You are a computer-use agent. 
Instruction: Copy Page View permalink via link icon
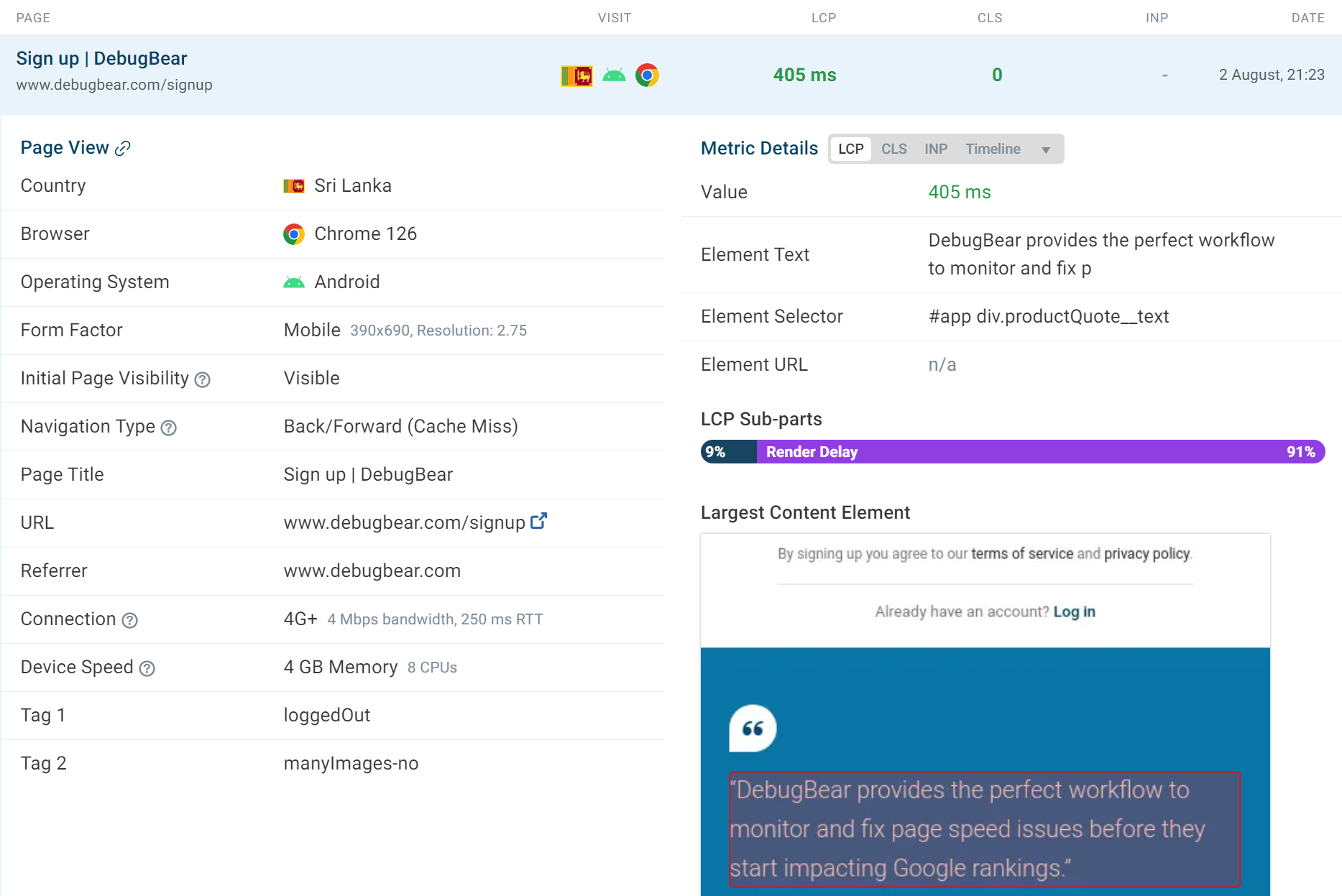123,148
